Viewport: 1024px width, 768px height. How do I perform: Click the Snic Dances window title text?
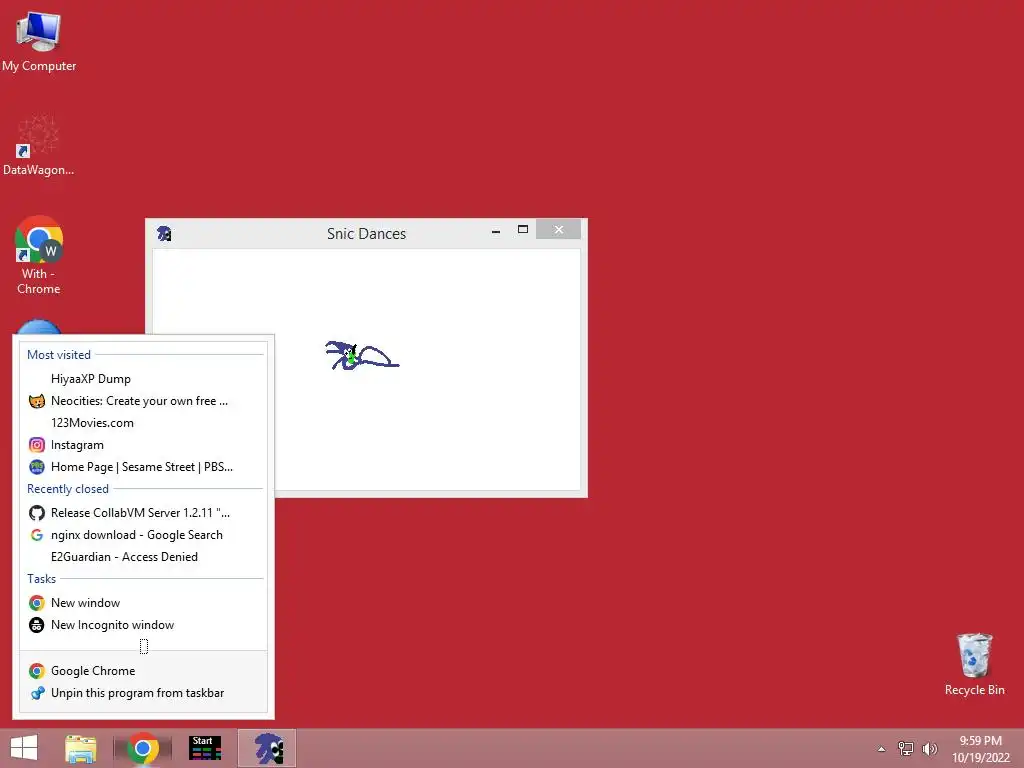[x=366, y=234]
